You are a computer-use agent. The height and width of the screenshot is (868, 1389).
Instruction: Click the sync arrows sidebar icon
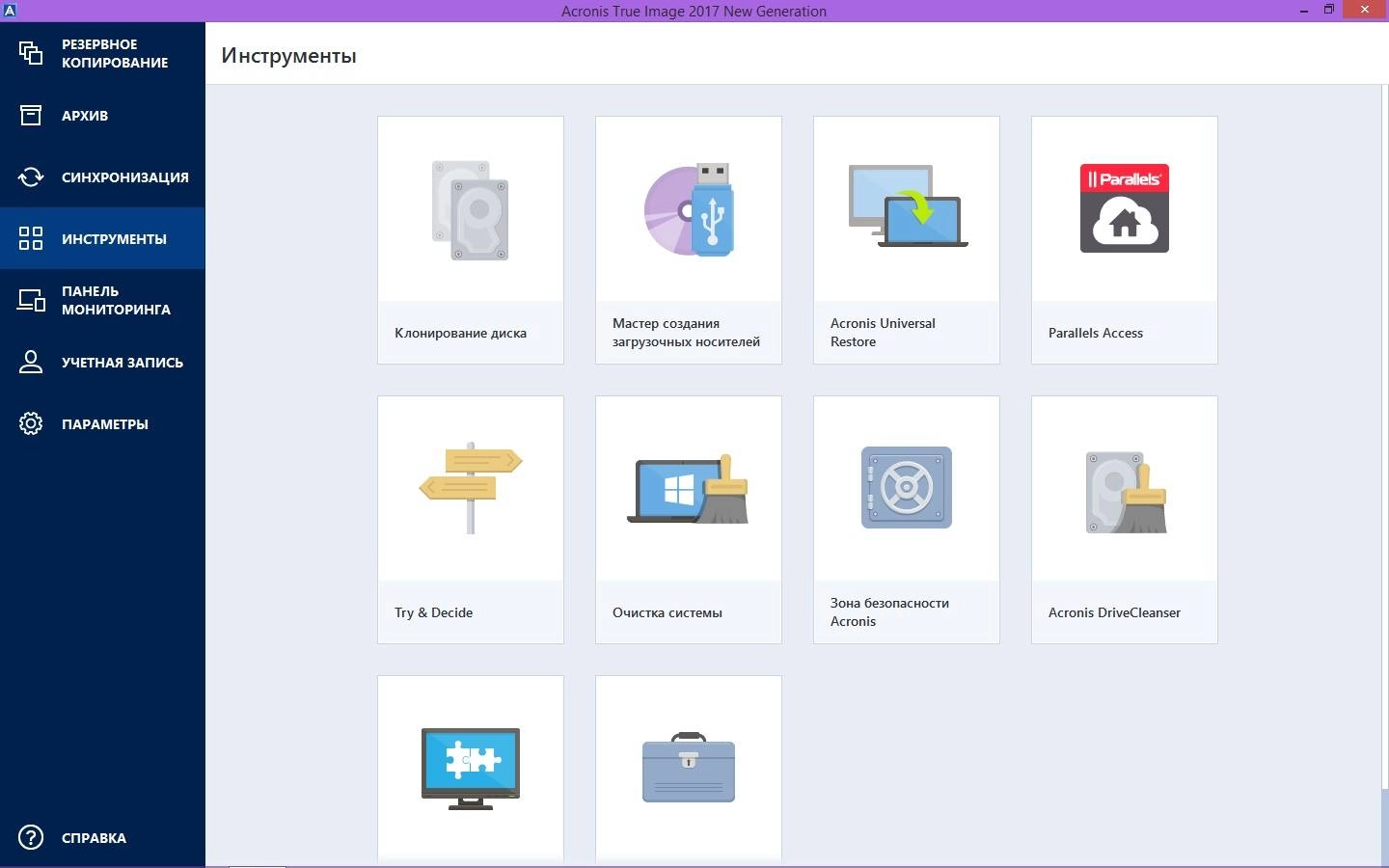point(31,176)
